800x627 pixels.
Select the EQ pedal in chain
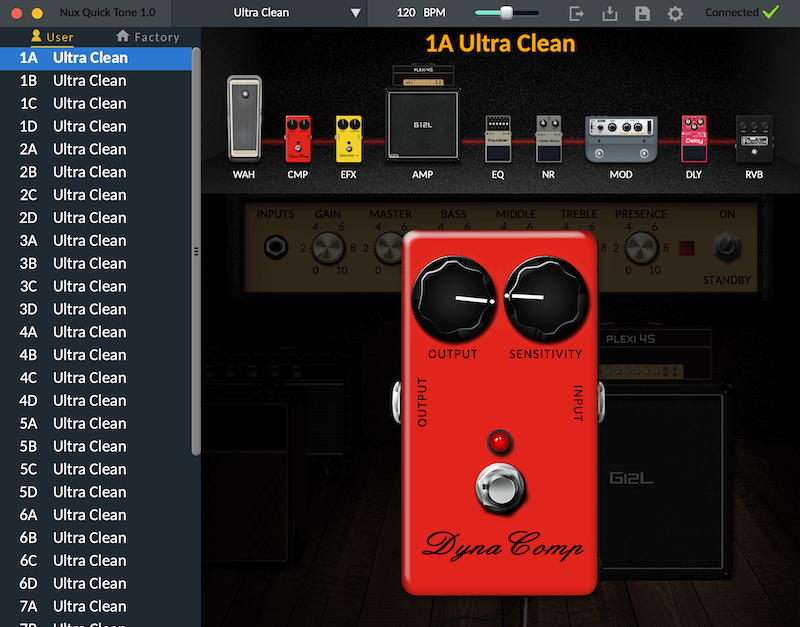pyautogui.click(x=498, y=138)
